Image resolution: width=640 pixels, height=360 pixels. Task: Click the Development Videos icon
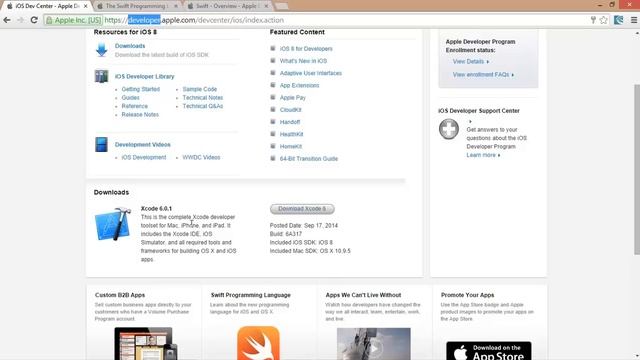[101, 144]
